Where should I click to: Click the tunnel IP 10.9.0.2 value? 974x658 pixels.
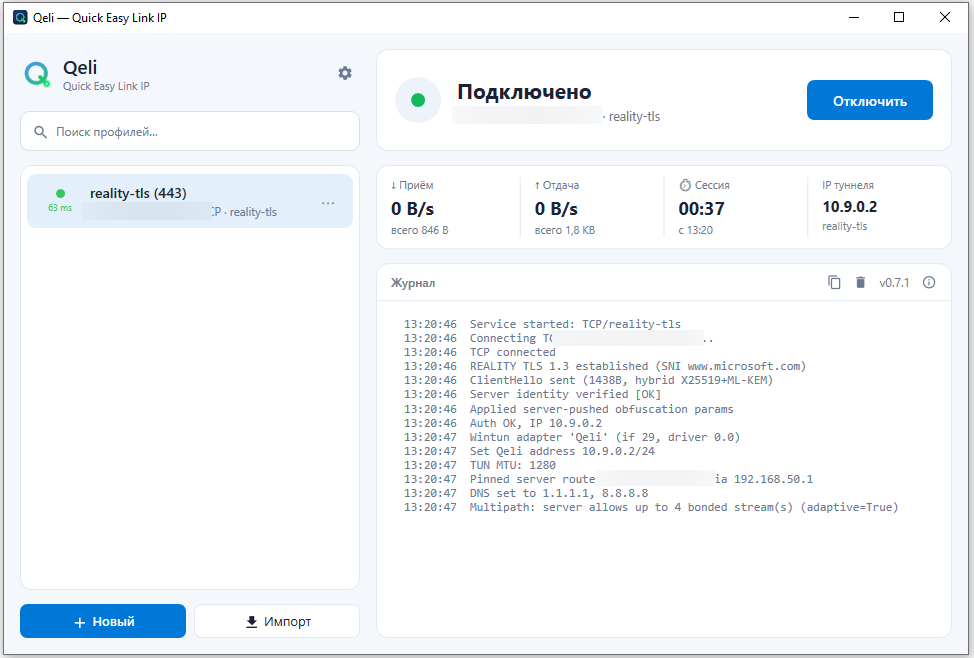(849, 207)
